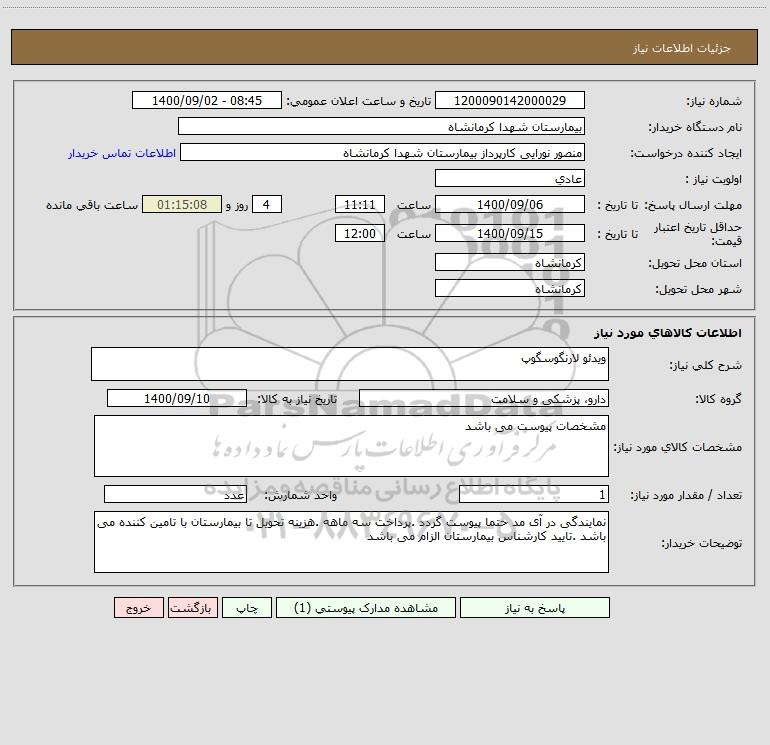770x745 pixels.
Task: Click the countdown timer 01:15:08
Action: (x=182, y=205)
